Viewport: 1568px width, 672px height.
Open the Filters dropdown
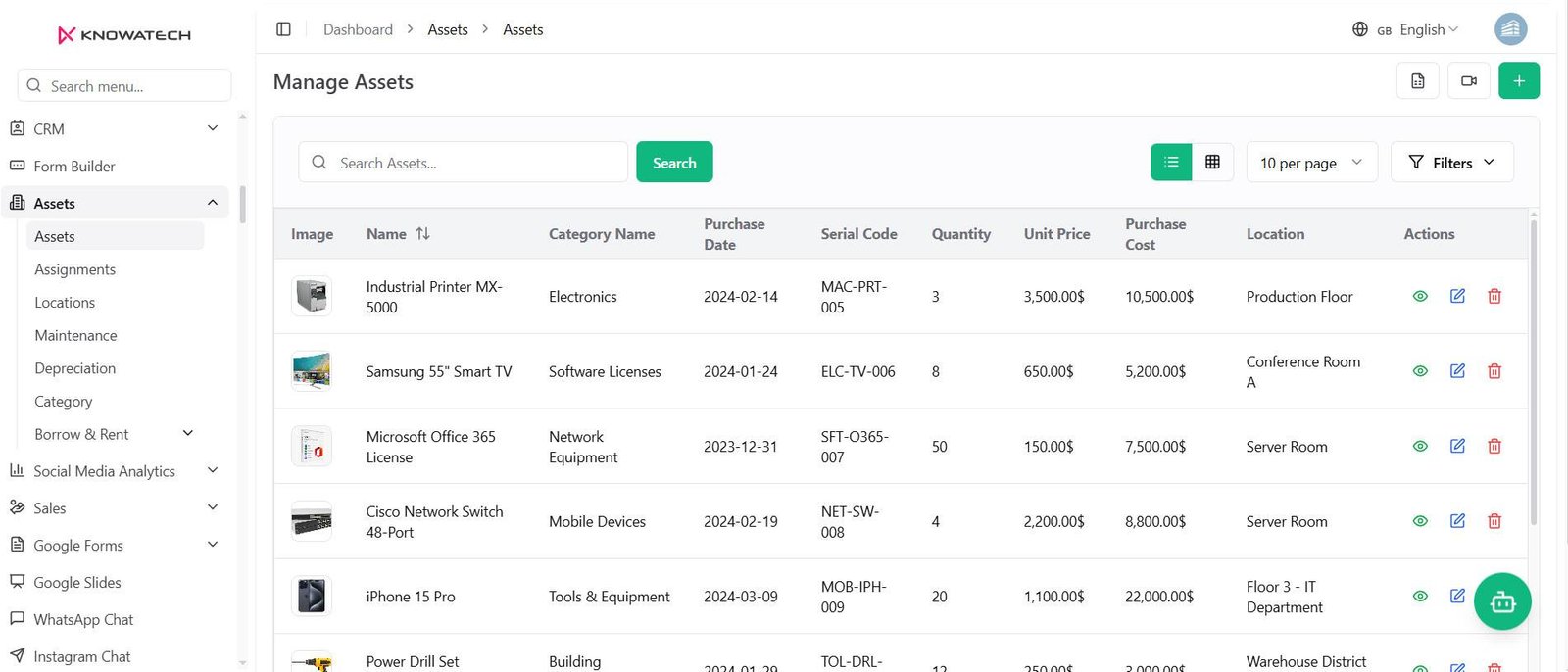point(1451,163)
